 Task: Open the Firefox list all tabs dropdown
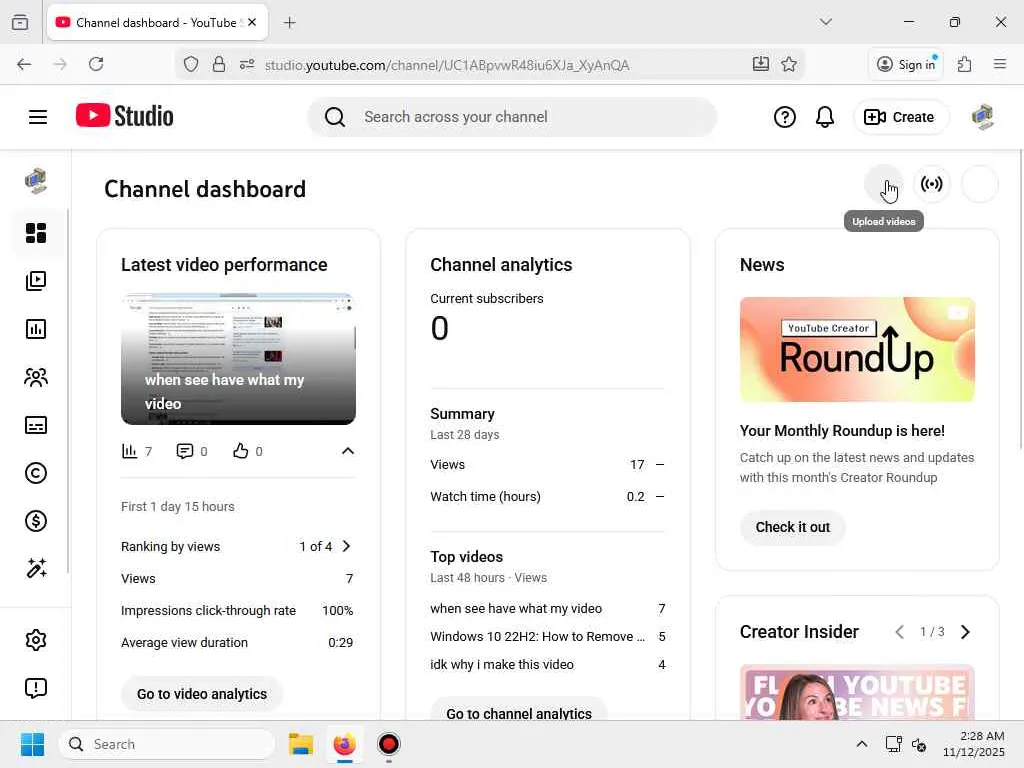[825, 22]
